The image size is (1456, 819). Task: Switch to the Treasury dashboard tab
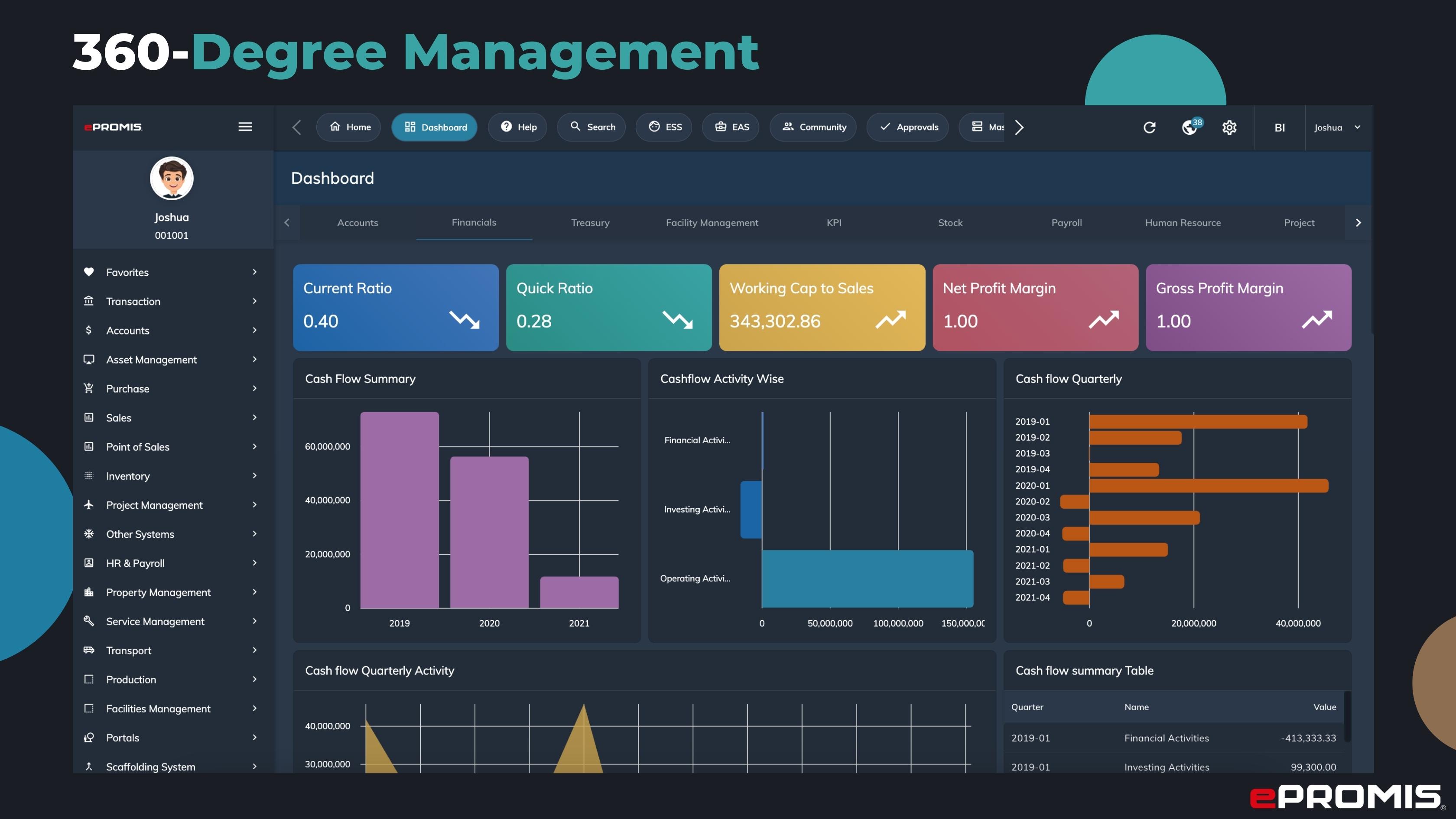[x=589, y=222]
